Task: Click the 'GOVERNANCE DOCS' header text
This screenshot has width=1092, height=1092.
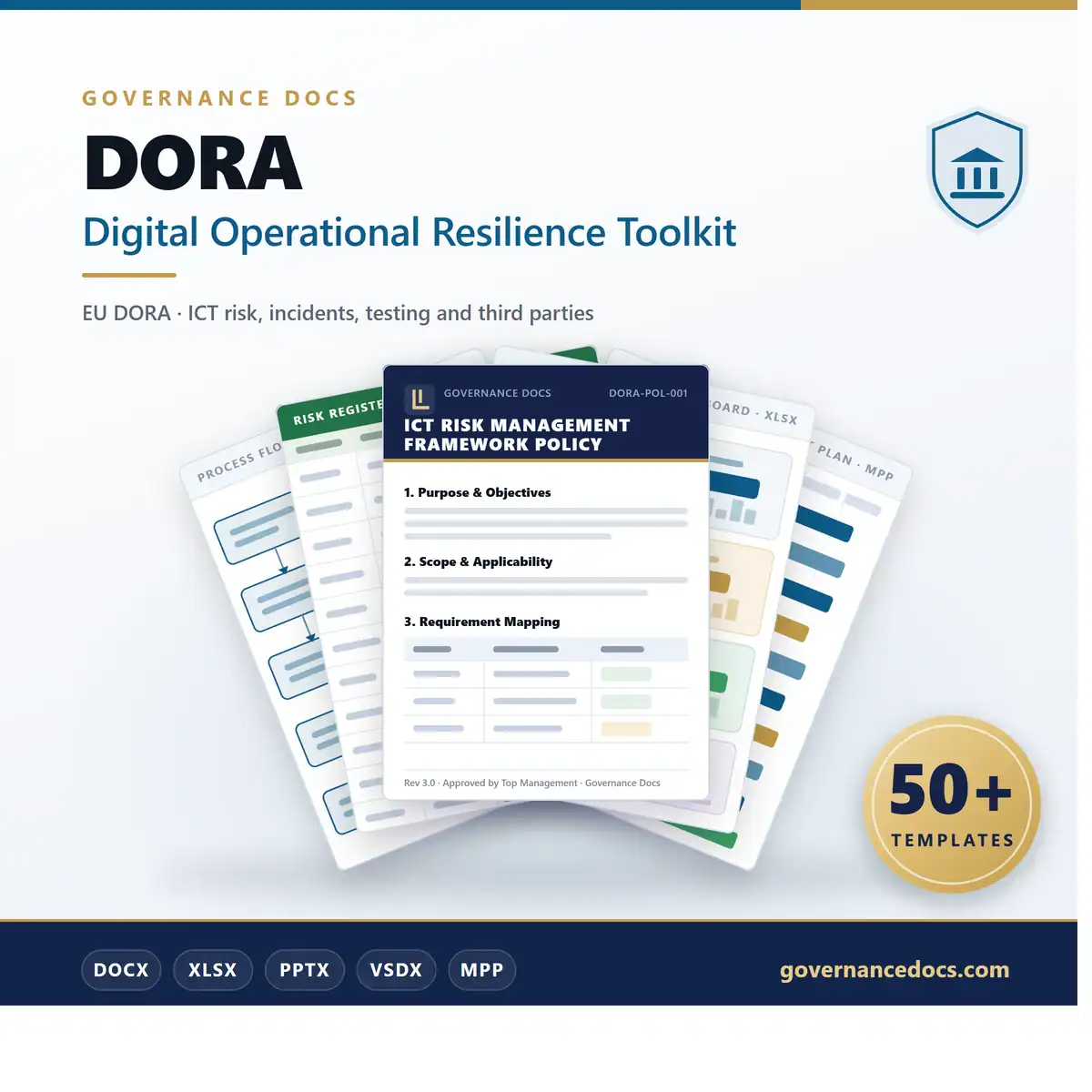Action: (219, 98)
